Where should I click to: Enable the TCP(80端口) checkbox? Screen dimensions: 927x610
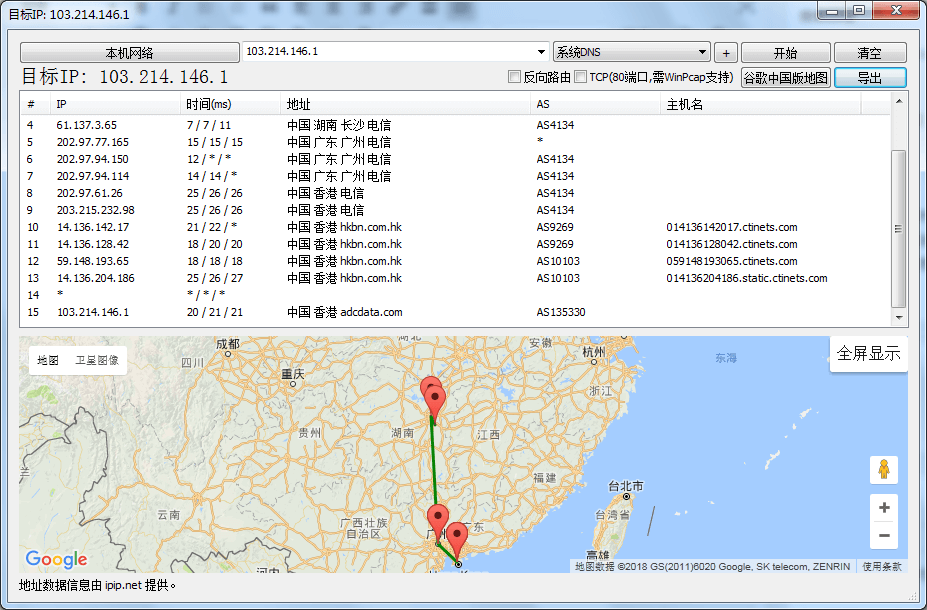[579, 76]
